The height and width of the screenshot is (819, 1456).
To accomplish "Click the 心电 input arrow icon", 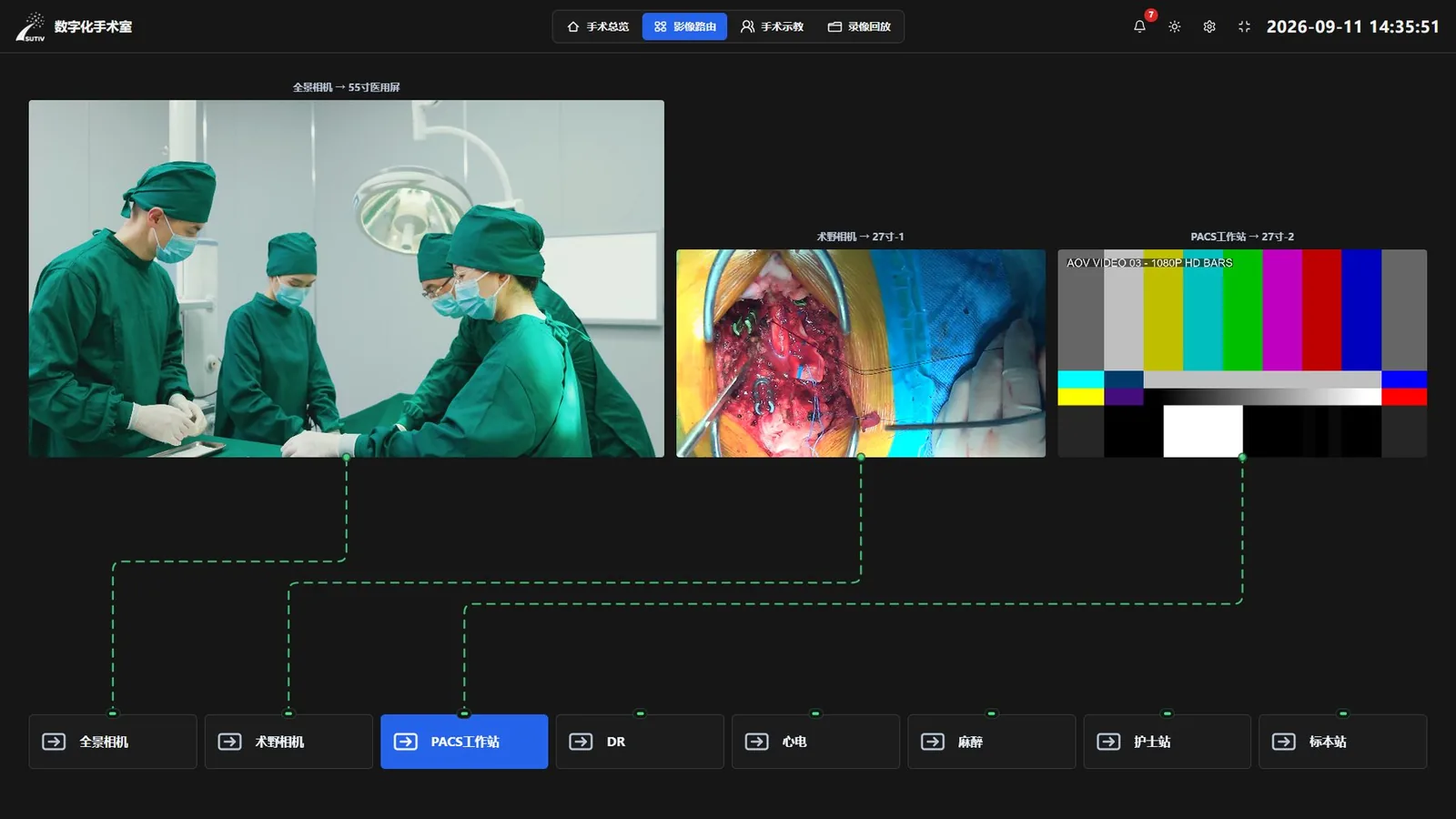I will click(756, 742).
